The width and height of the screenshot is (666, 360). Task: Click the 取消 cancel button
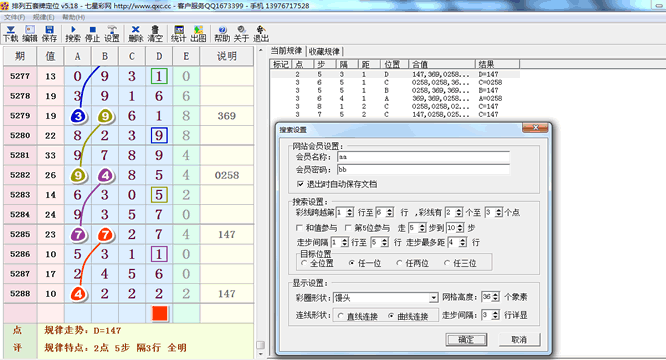519,340
